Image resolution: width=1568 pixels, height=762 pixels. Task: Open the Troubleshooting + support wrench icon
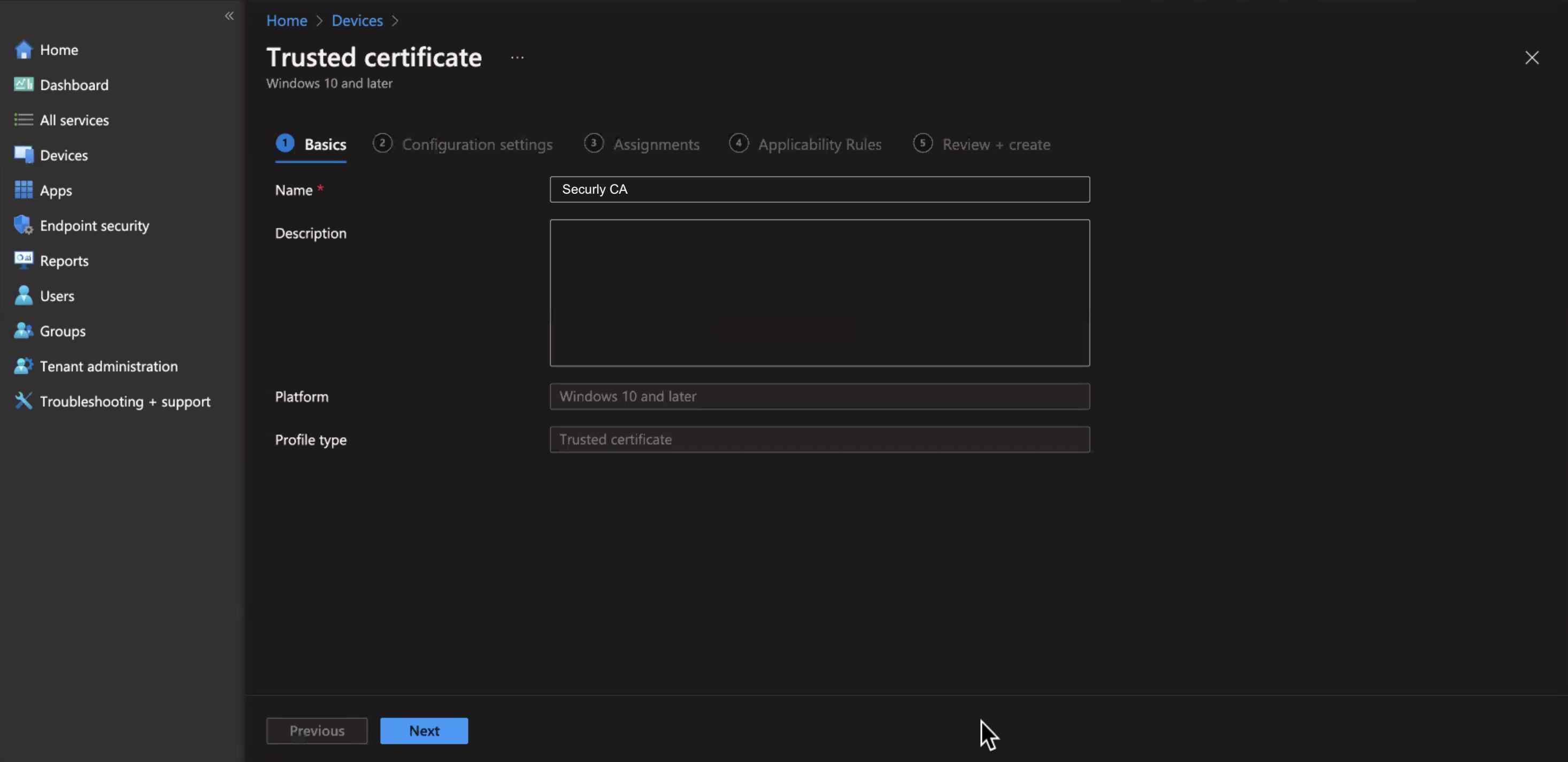tap(23, 401)
